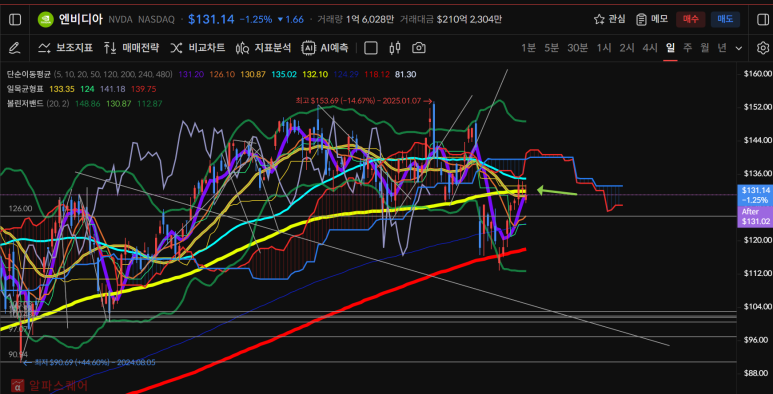Open 지표분석 indicator analysis
This screenshot has height=394, width=773.
tap(263, 48)
